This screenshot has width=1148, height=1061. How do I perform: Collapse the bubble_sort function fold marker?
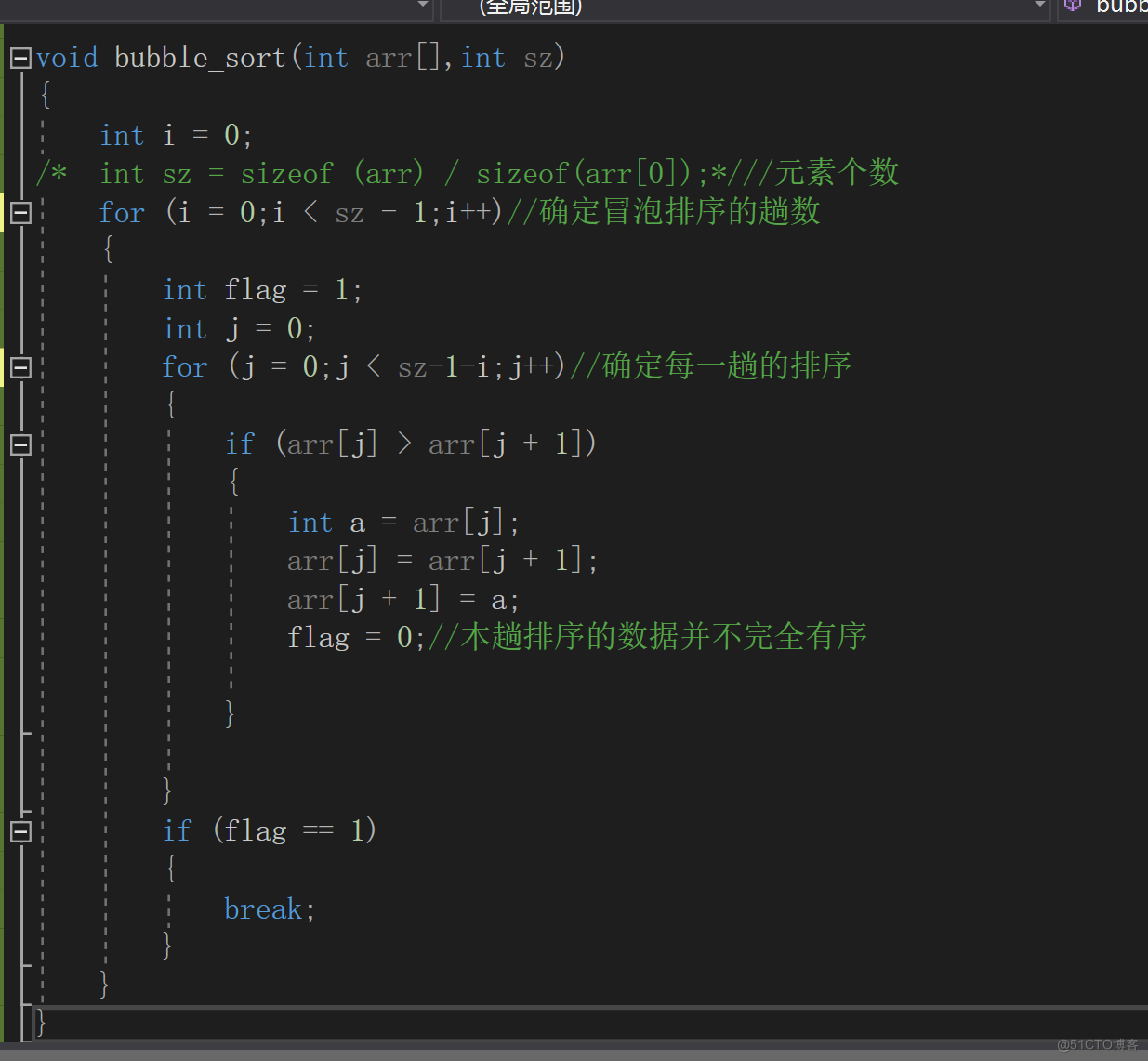pos(20,59)
